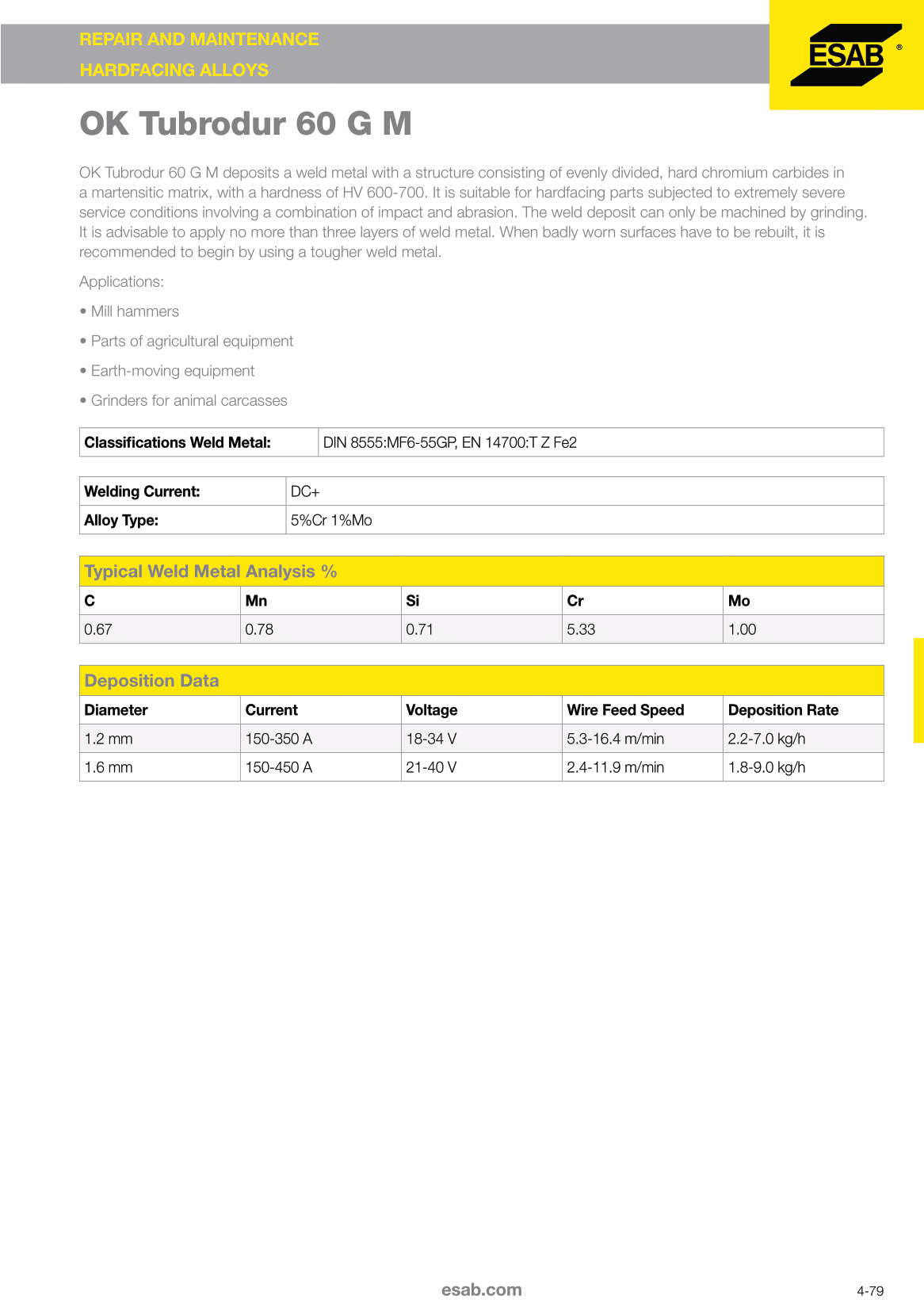The height and width of the screenshot is (1311, 924).
Task: Click the '5.3-16.4 m/min' wire feed cell
Action: coord(643,739)
